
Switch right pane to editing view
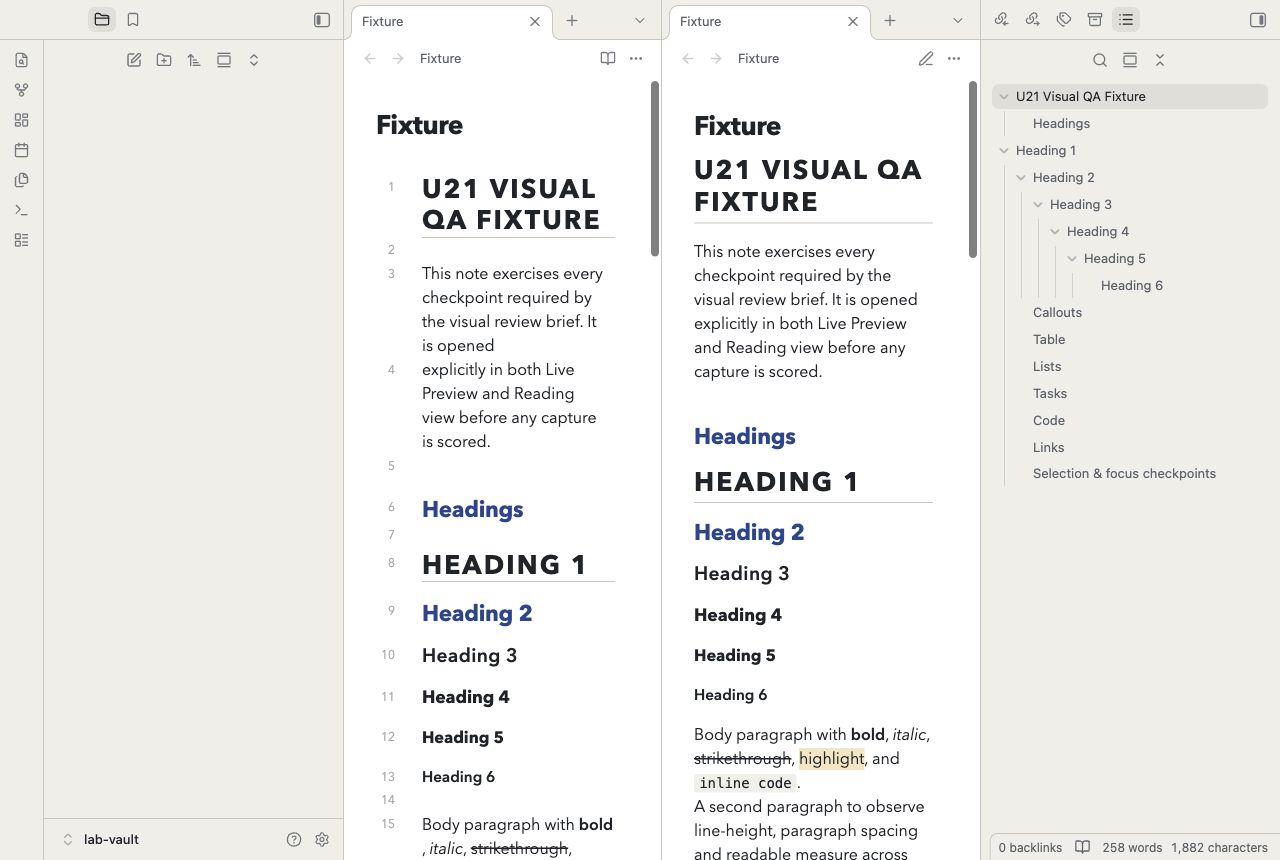click(926, 59)
